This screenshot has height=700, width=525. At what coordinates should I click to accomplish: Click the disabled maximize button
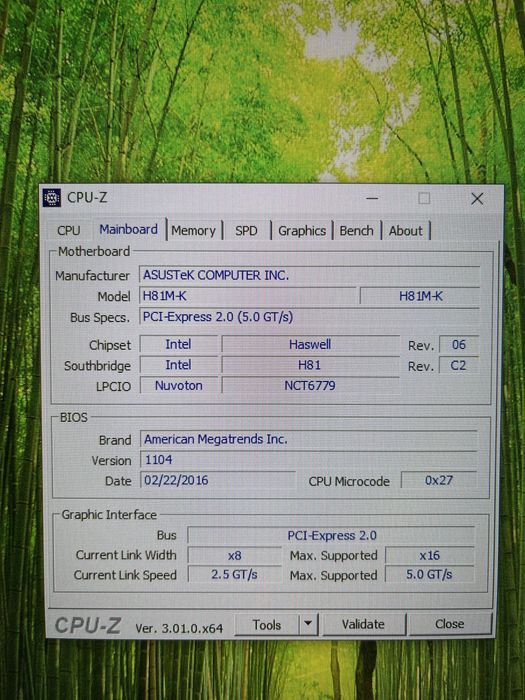(424, 198)
